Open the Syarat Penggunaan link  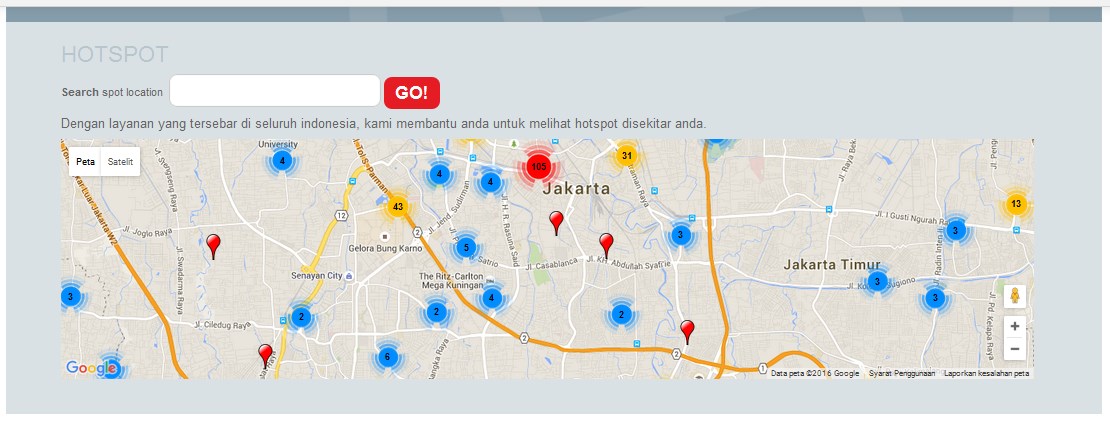tap(901, 373)
